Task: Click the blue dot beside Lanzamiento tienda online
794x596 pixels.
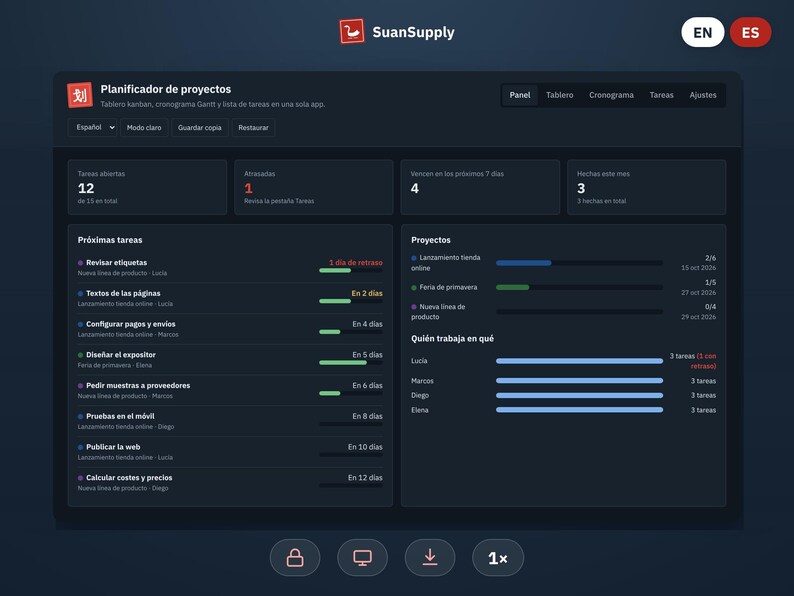Action: (414, 258)
